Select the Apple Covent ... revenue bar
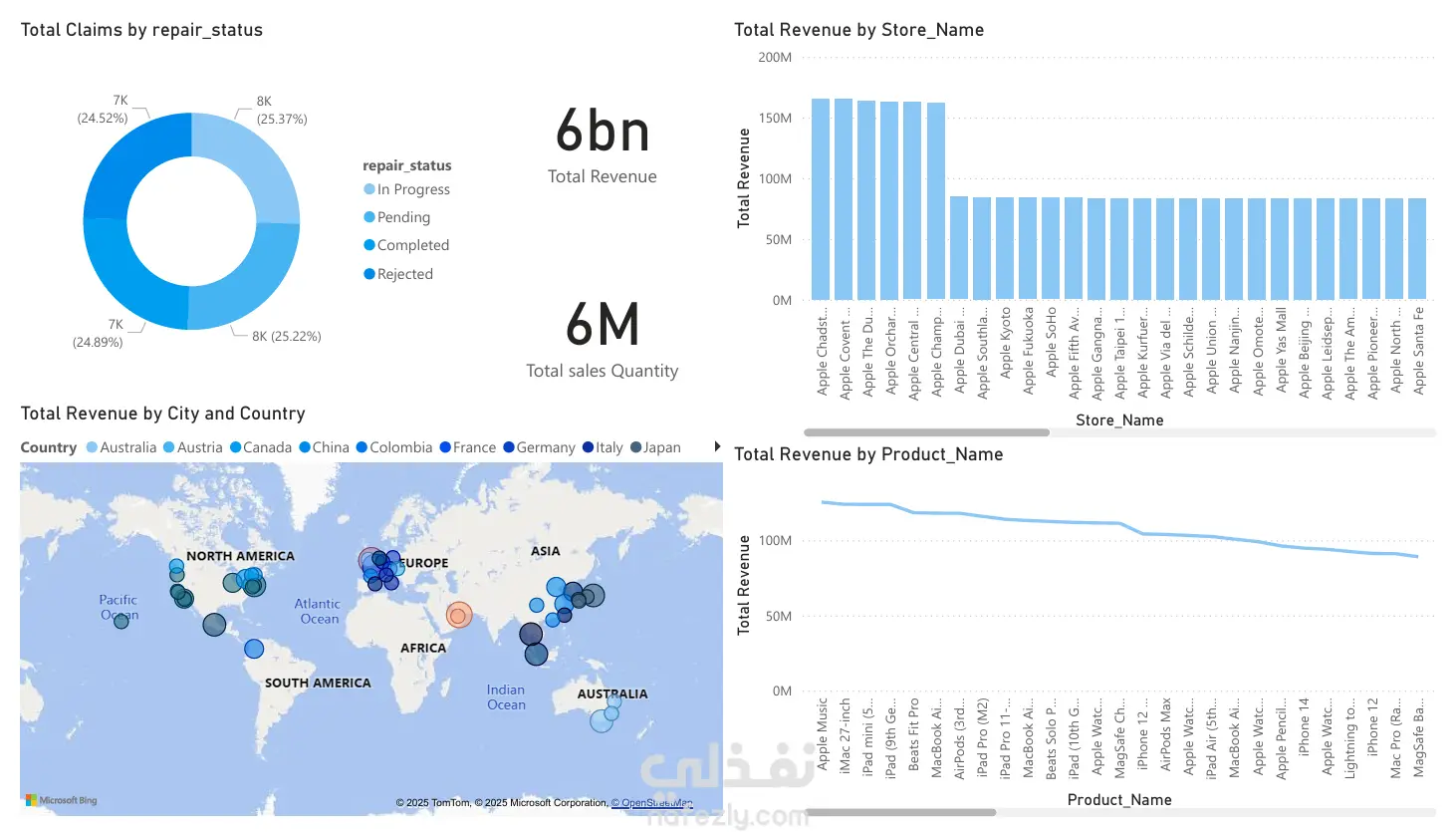Image resolution: width=1456 pixels, height=832 pixels. (844, 199)
